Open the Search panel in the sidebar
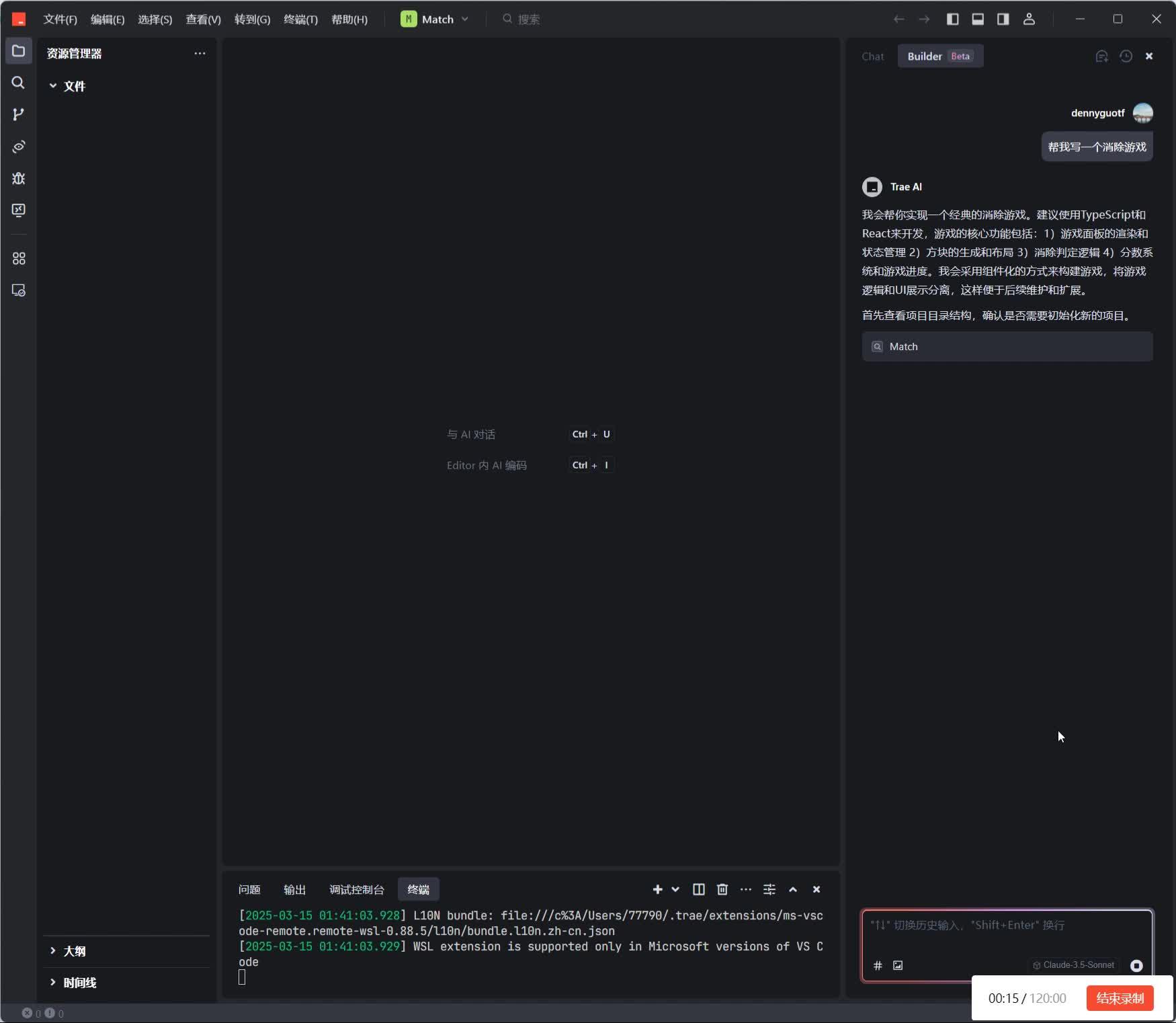 pyautogui.click(x=18, y=83)
